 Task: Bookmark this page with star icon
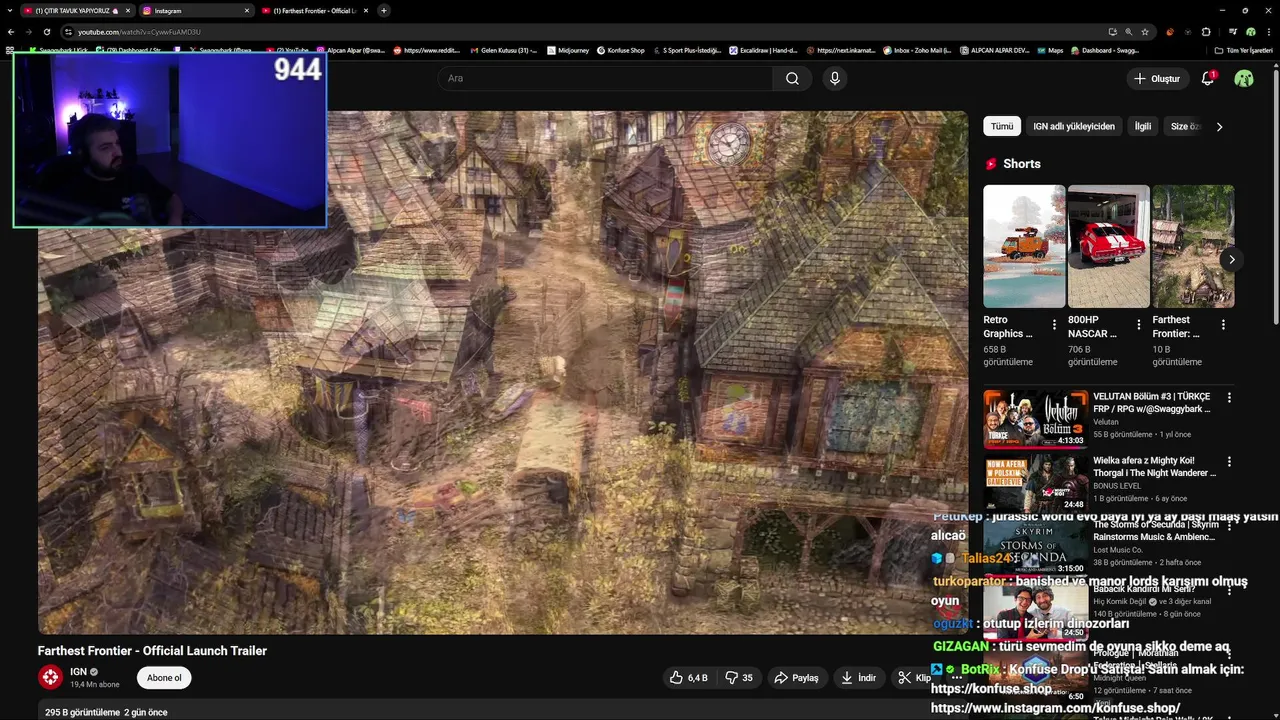[1145, 31]
